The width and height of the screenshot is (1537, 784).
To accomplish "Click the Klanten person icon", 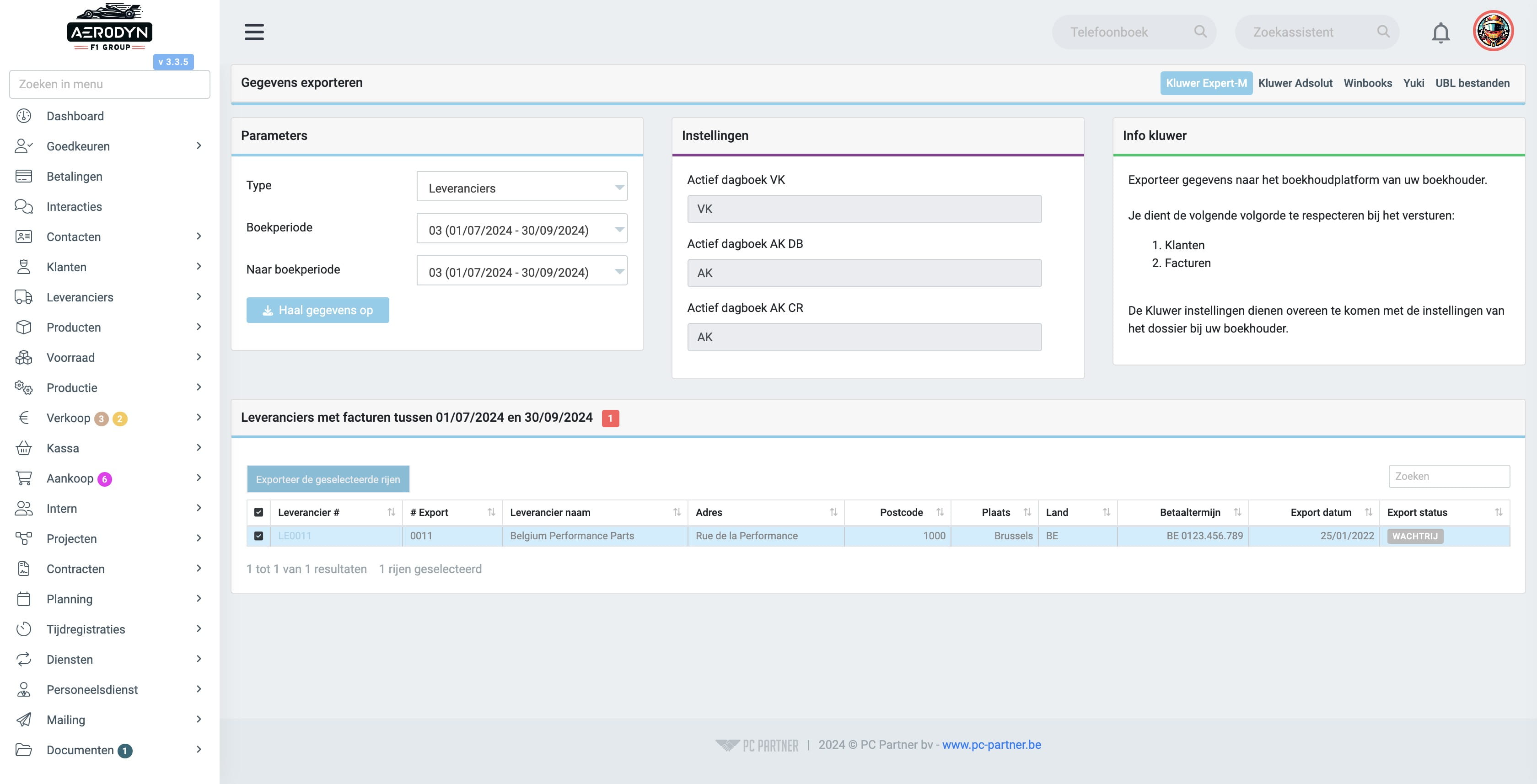I will point(24,267).
